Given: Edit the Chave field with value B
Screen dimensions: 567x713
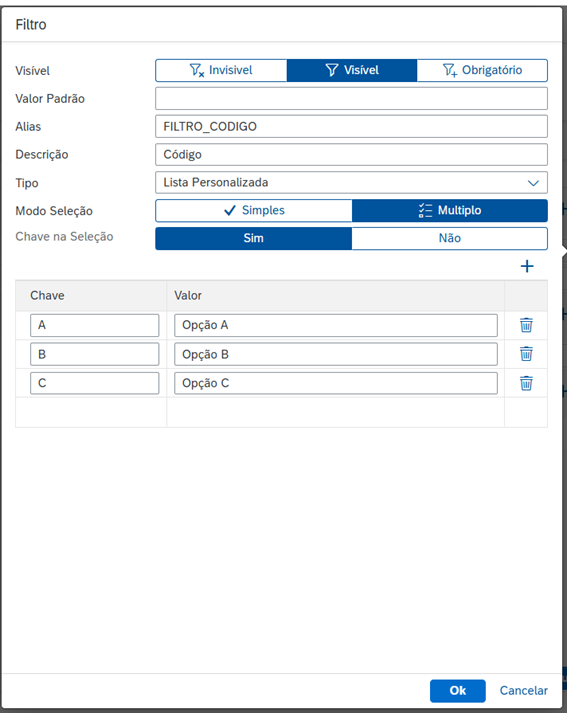Looking at the screenshot, I should [x=95, y=354].
